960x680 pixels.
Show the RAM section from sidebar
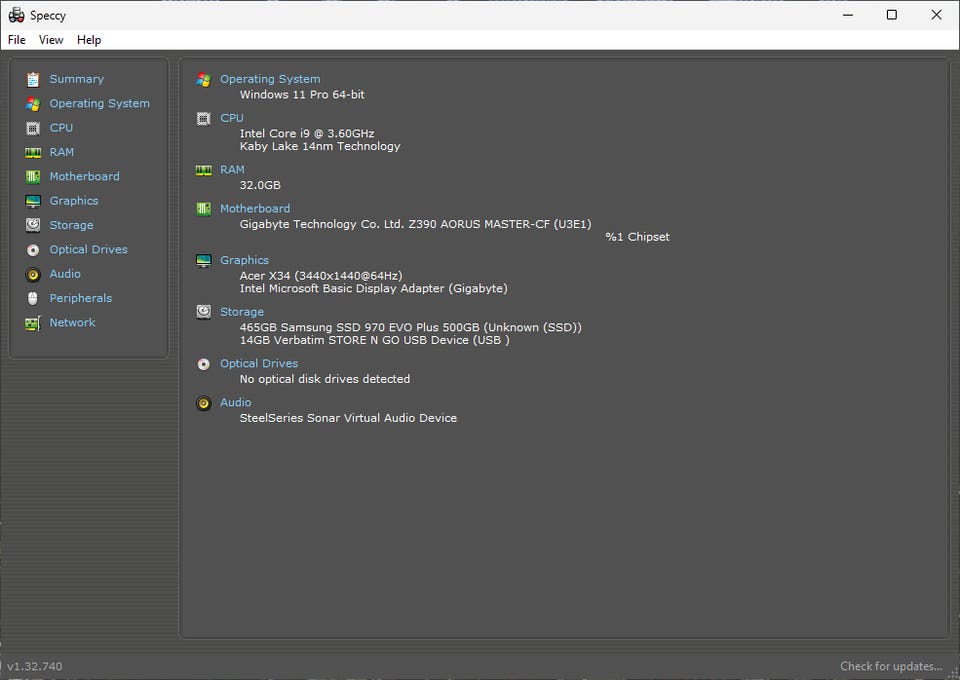(62, 152)
